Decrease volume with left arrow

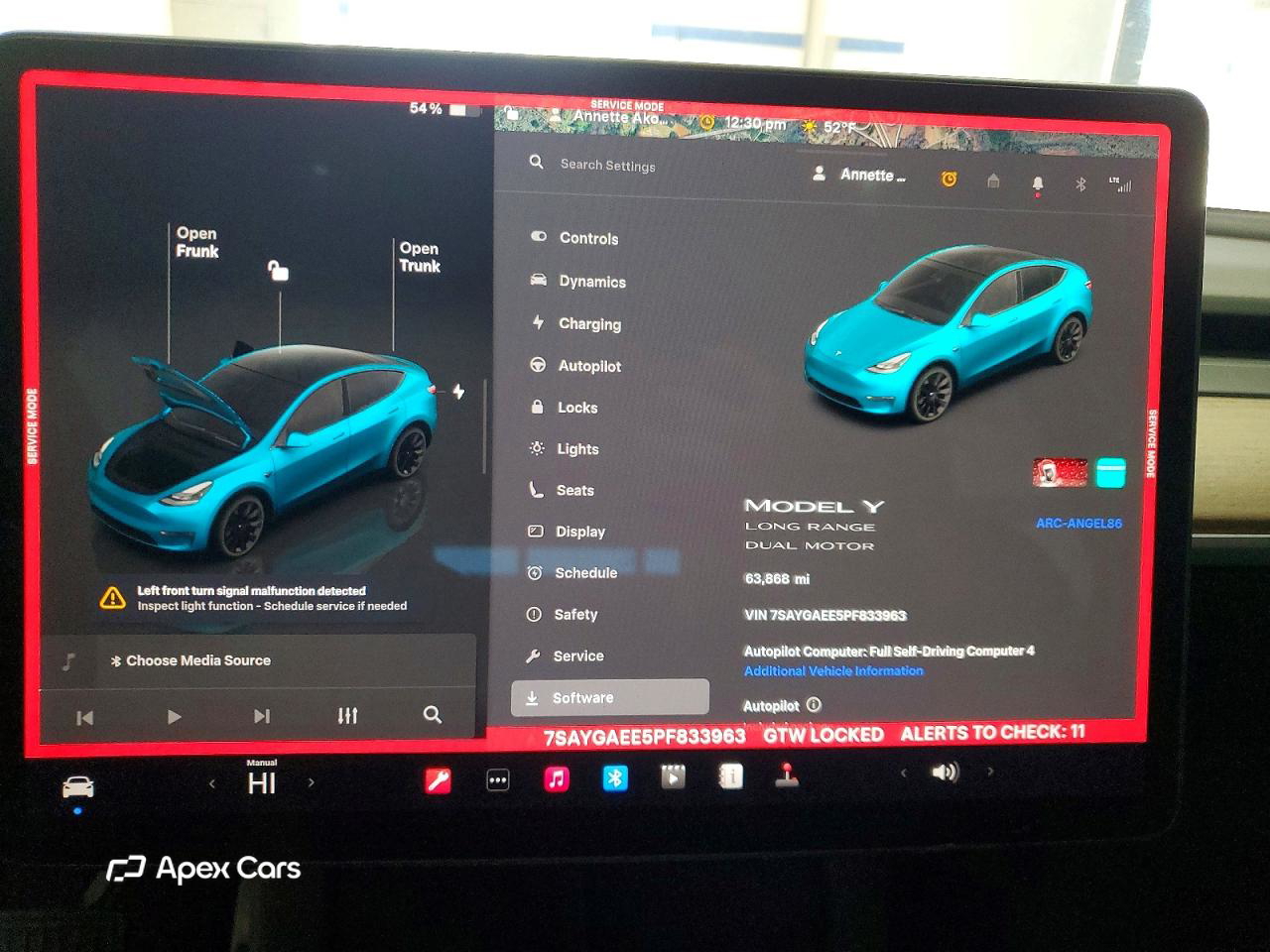(x=903, y=773)
